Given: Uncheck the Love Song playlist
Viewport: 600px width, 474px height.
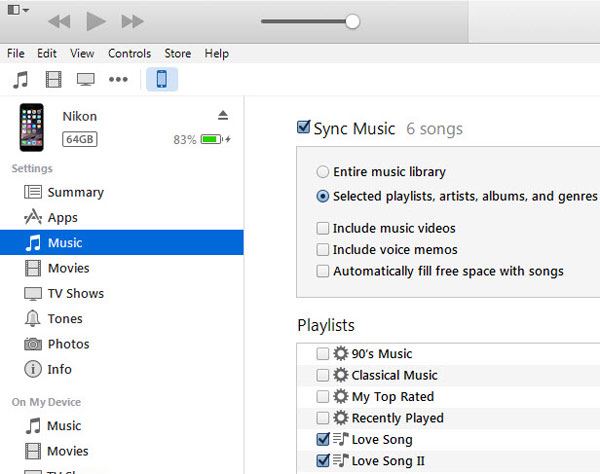Looking at the screenshot, I should tap(323, 439).
